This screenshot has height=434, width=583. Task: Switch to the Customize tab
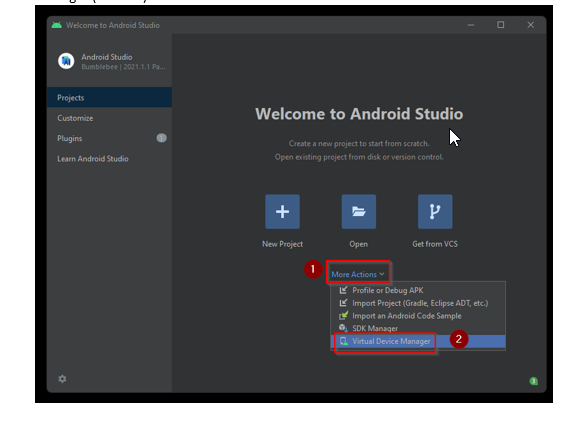click(109, 118)
